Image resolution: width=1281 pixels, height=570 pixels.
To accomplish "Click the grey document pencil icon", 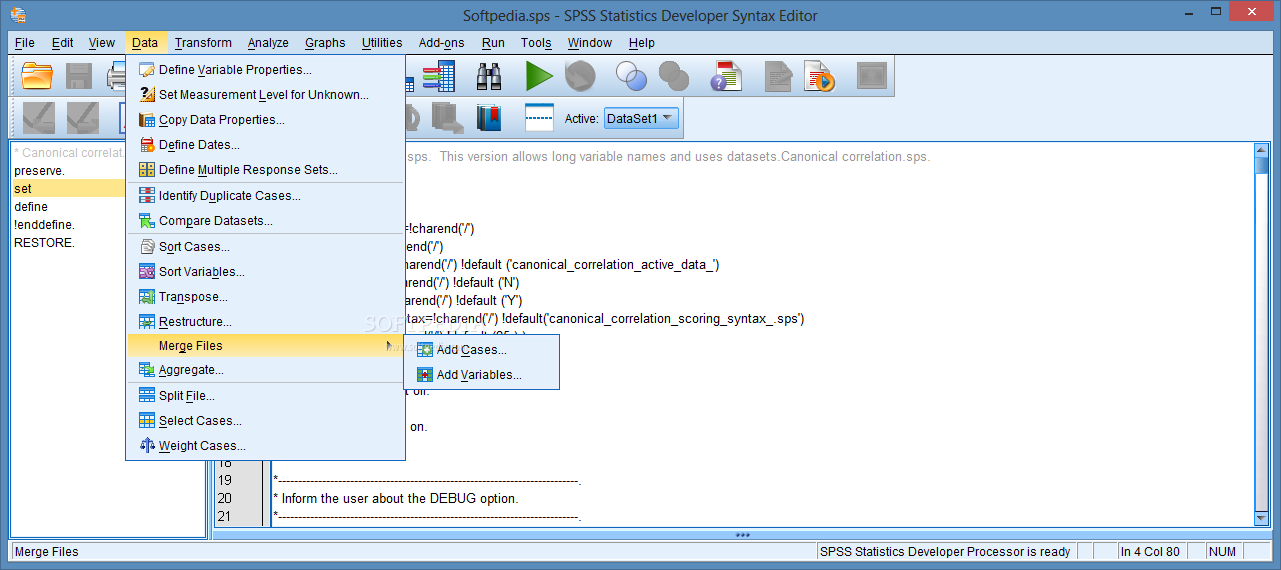I will 779,76.
